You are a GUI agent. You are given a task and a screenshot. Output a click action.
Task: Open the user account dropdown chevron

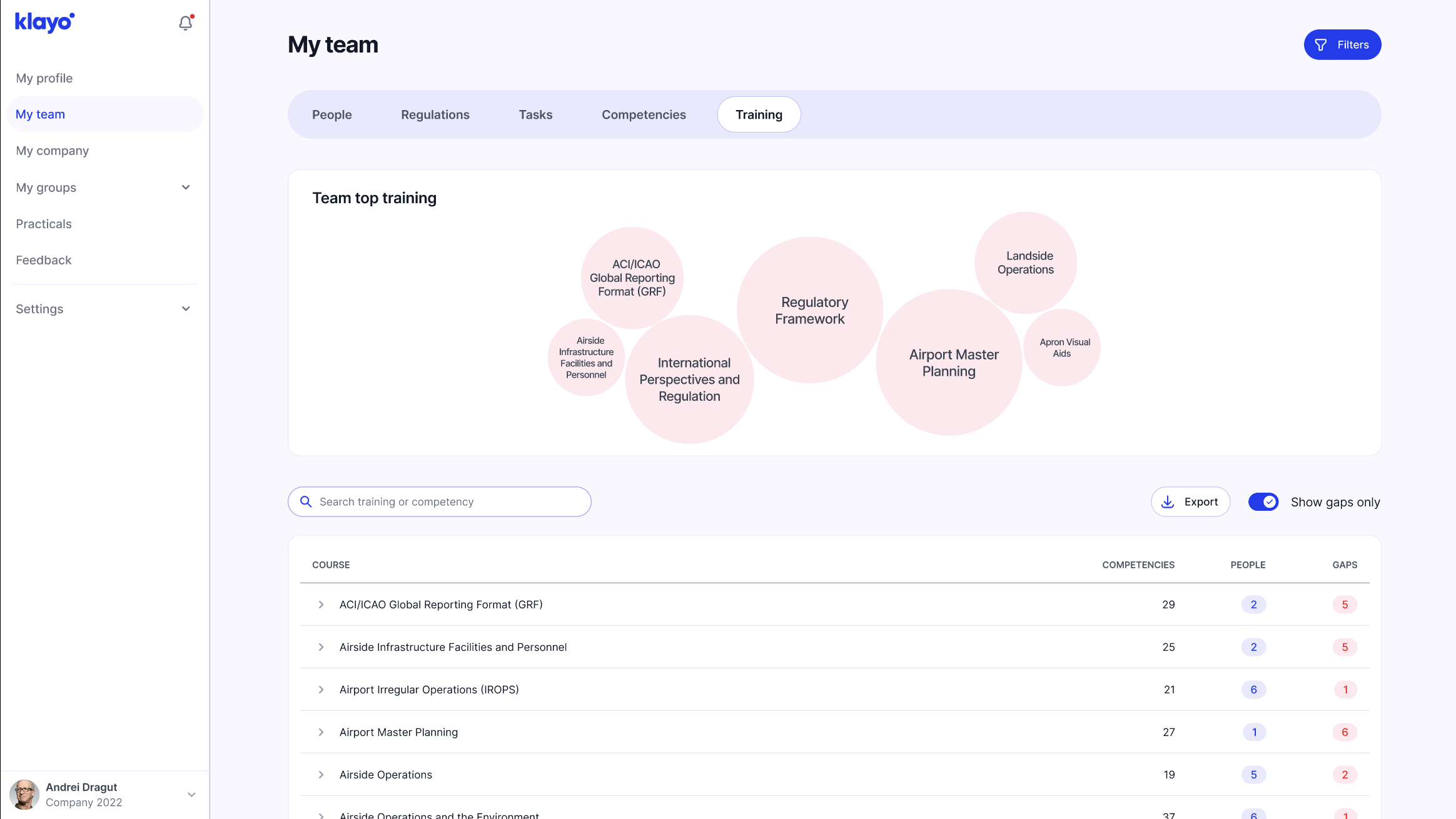191,795
